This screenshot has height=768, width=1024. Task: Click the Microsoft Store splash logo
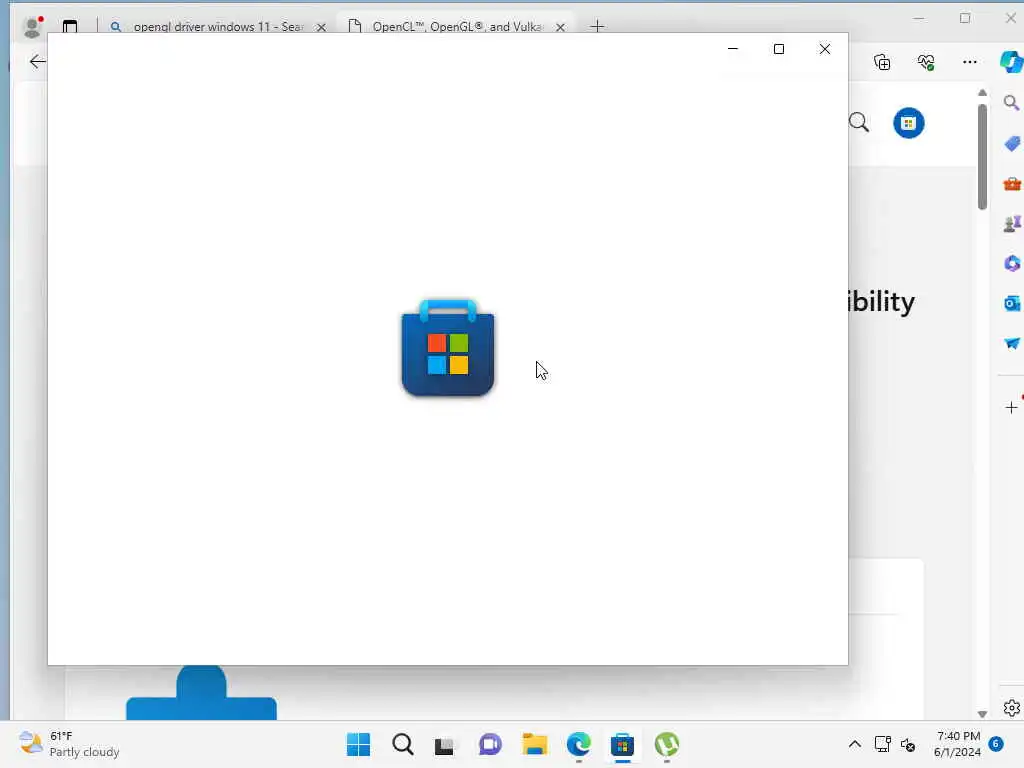pos(448,348)
